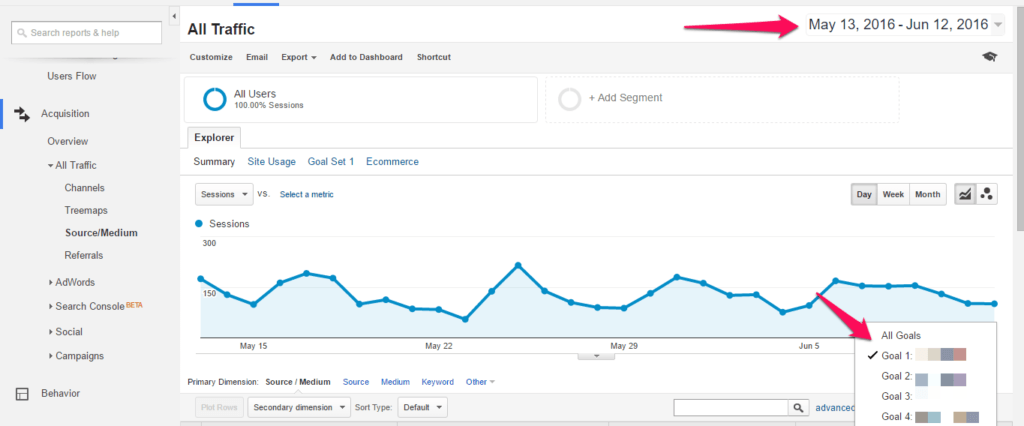Open the date range picker dropdown
This screenshot has width=1024, height=426.
[x=997, y=24]
